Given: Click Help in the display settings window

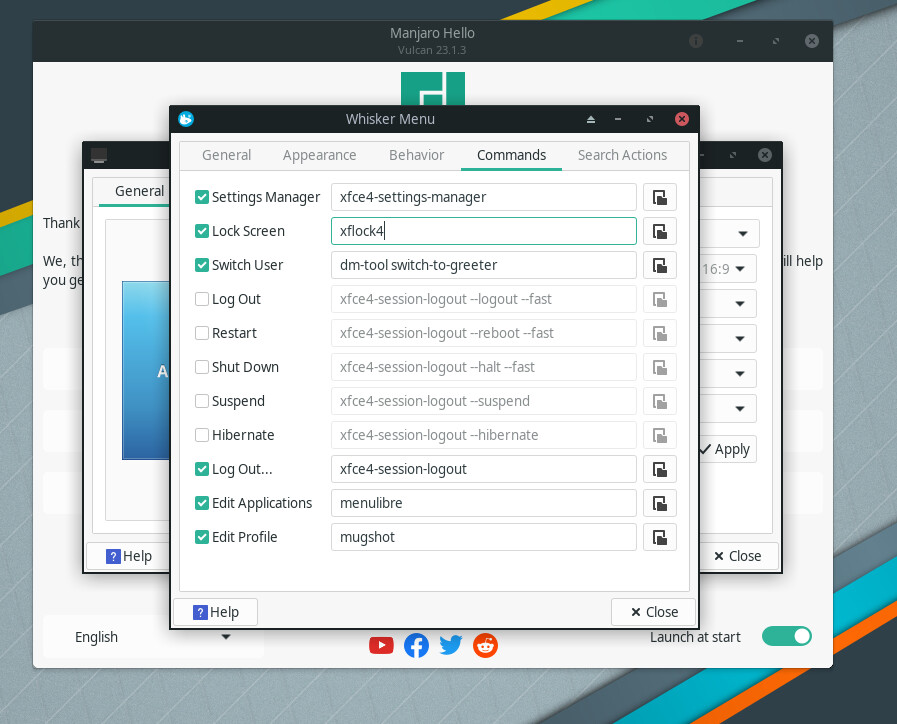Looking at the screenshot, I should [128, 556].
